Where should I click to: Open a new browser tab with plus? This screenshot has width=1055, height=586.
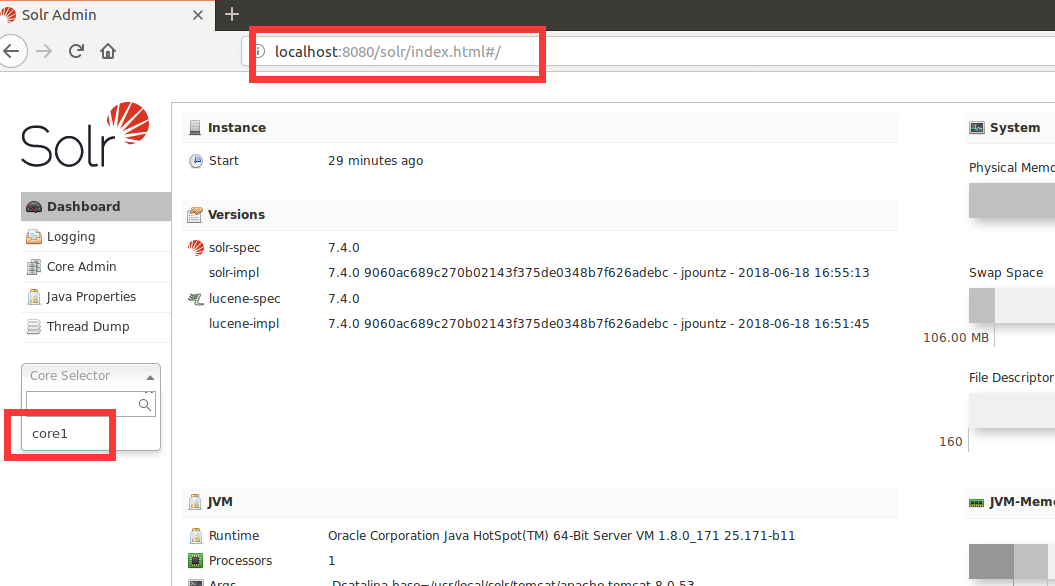coord(231,14)
